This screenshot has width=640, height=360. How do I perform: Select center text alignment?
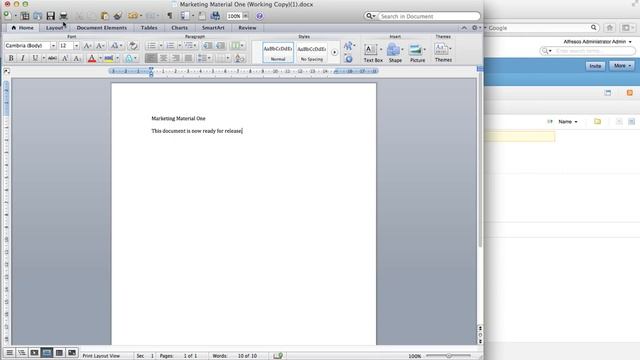[163, 58]
